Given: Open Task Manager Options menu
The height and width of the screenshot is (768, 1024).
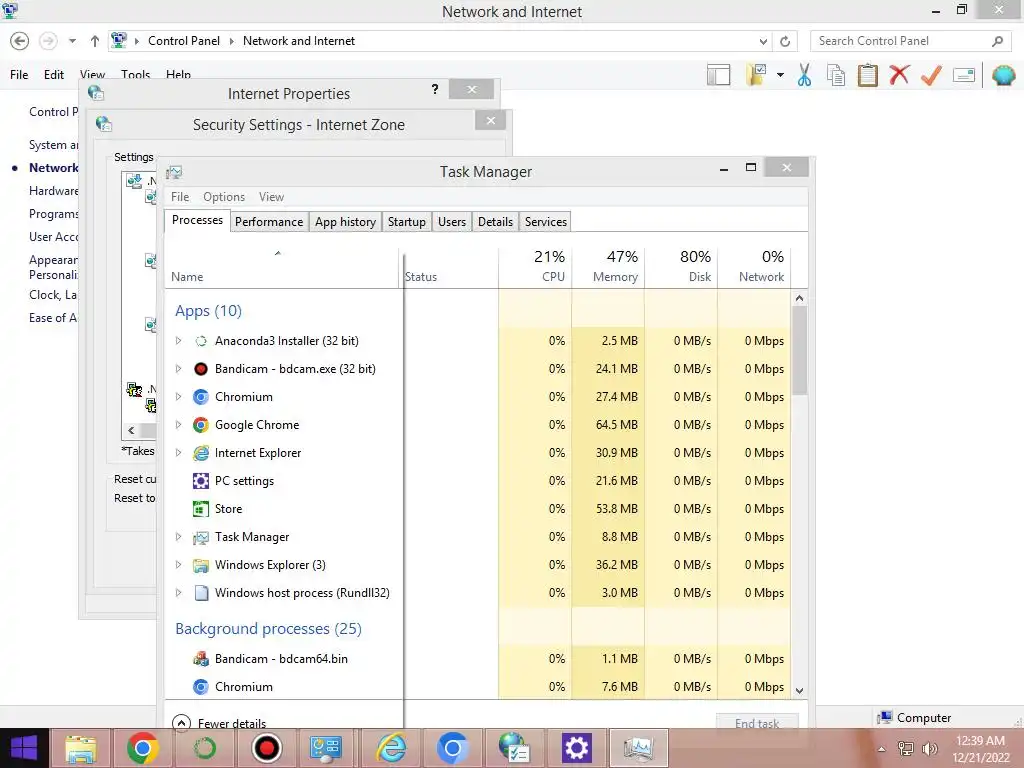Looking at the screenshot, I should 224,197.
